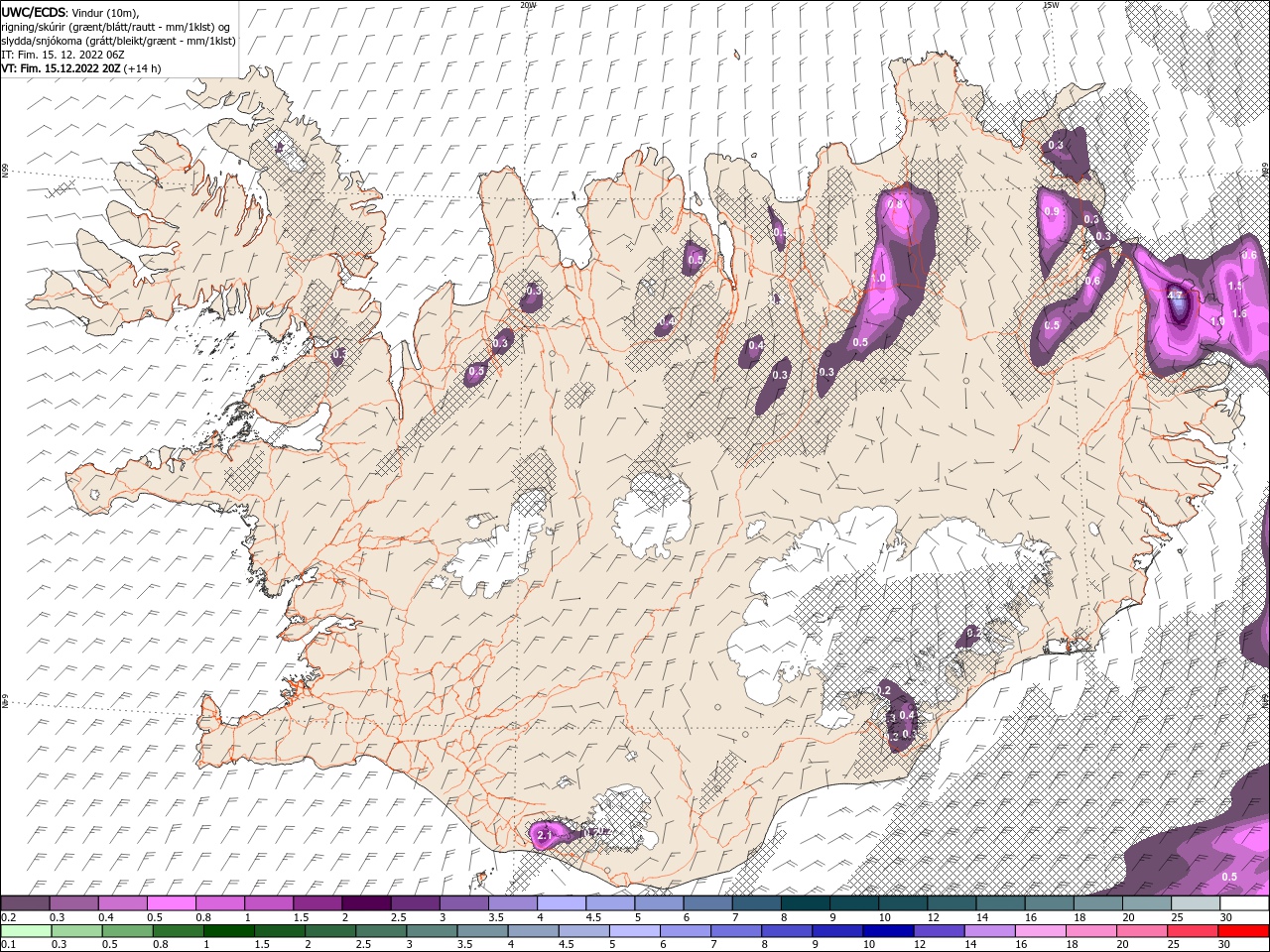Pick the pale grey swatch labeled 25 in upper row
The width and height of the screenshot is (1270, 952).
pos(1196,903)
